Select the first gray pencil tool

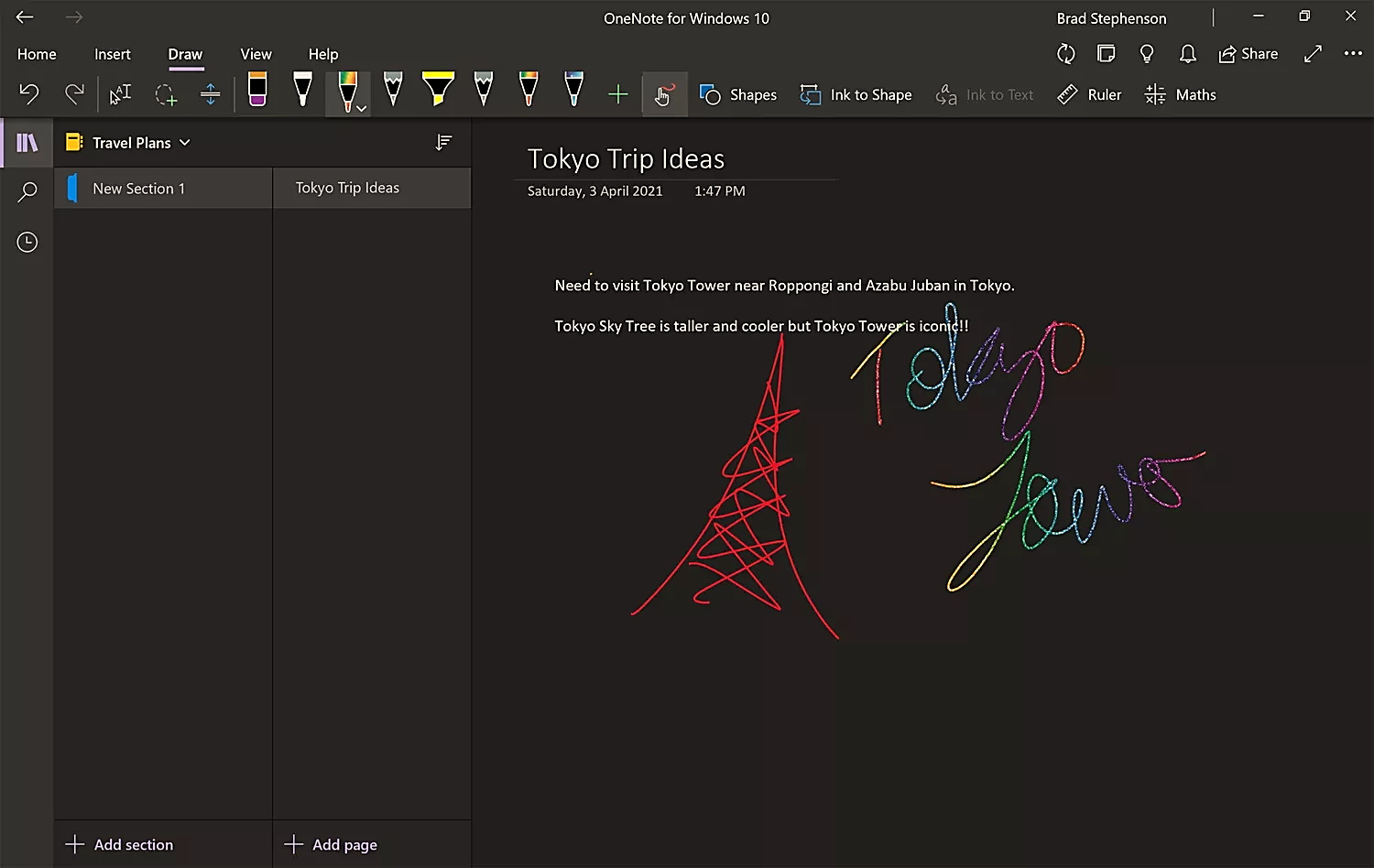click(x=393, y=91)
